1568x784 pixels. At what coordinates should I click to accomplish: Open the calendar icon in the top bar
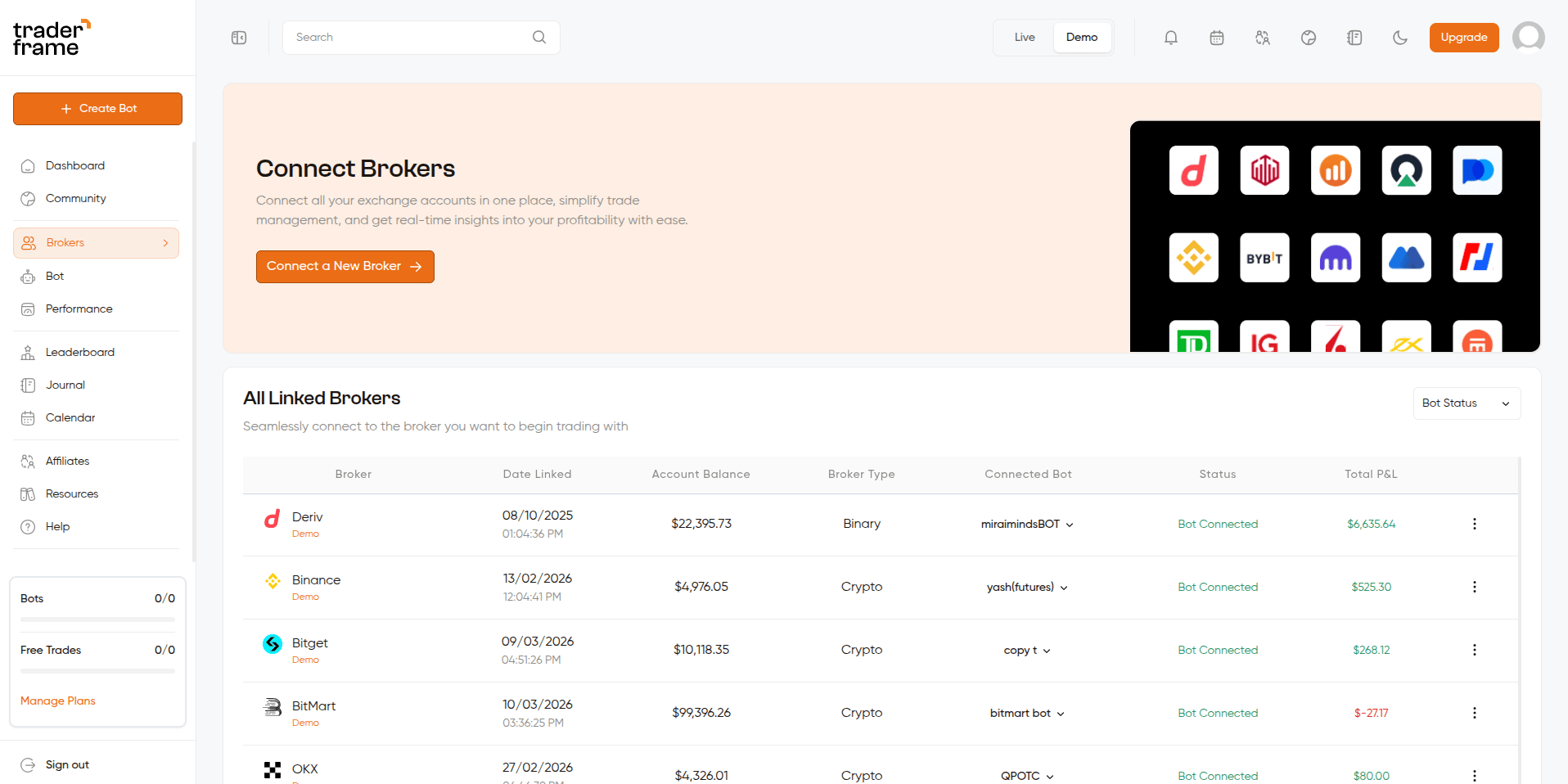1217,38
